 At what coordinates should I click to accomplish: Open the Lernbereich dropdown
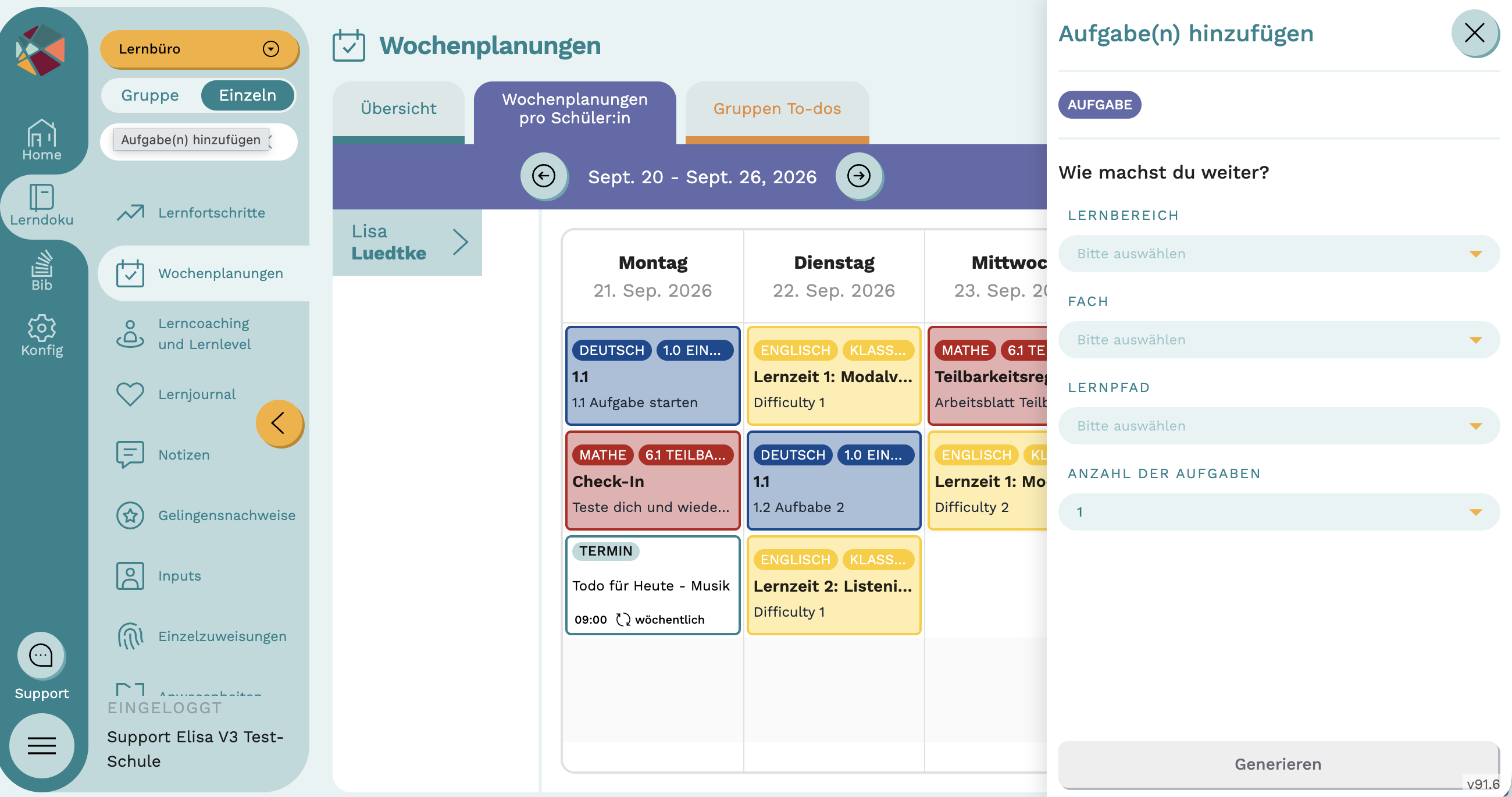(x=1278, y=254)
